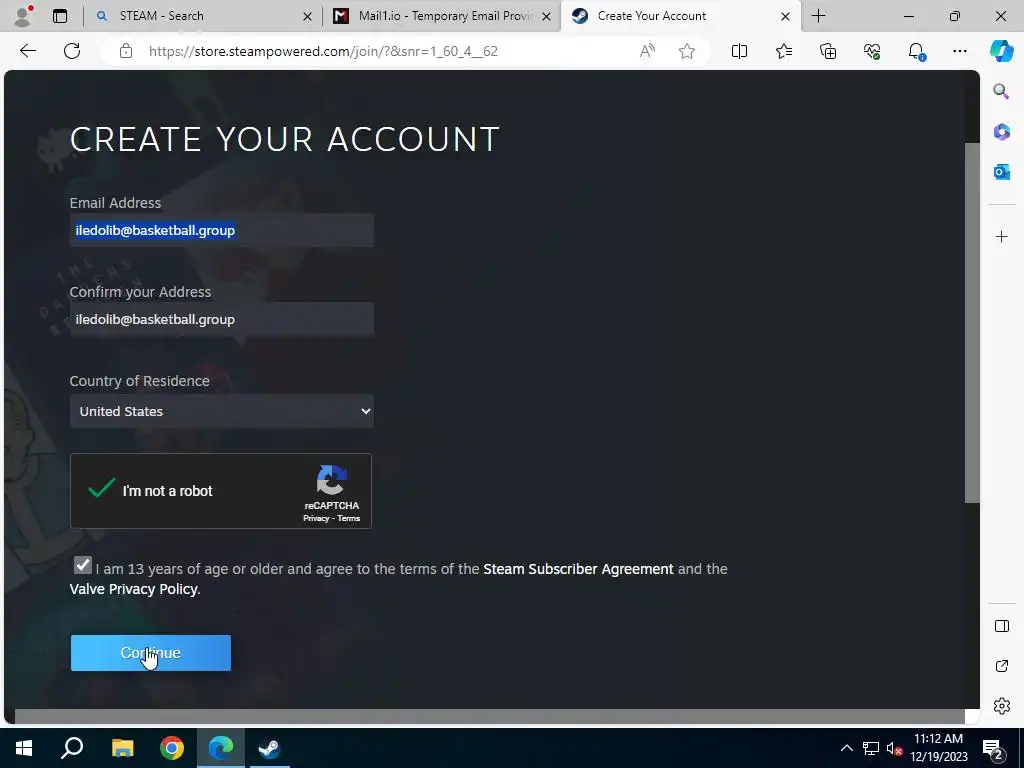Open Outlook in the sidebar

(1002, 172)
